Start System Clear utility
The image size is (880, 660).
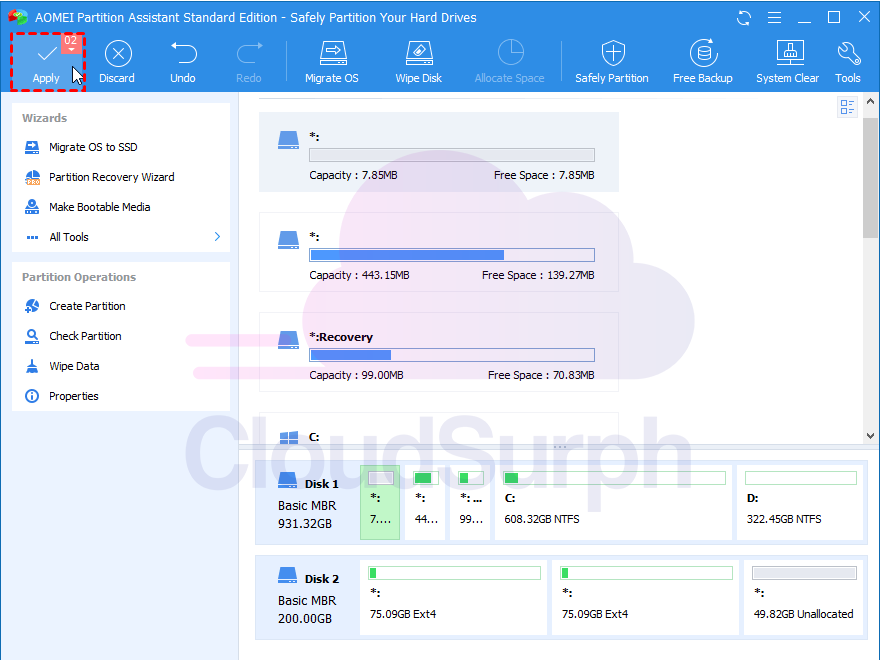(x=787, y=62)
